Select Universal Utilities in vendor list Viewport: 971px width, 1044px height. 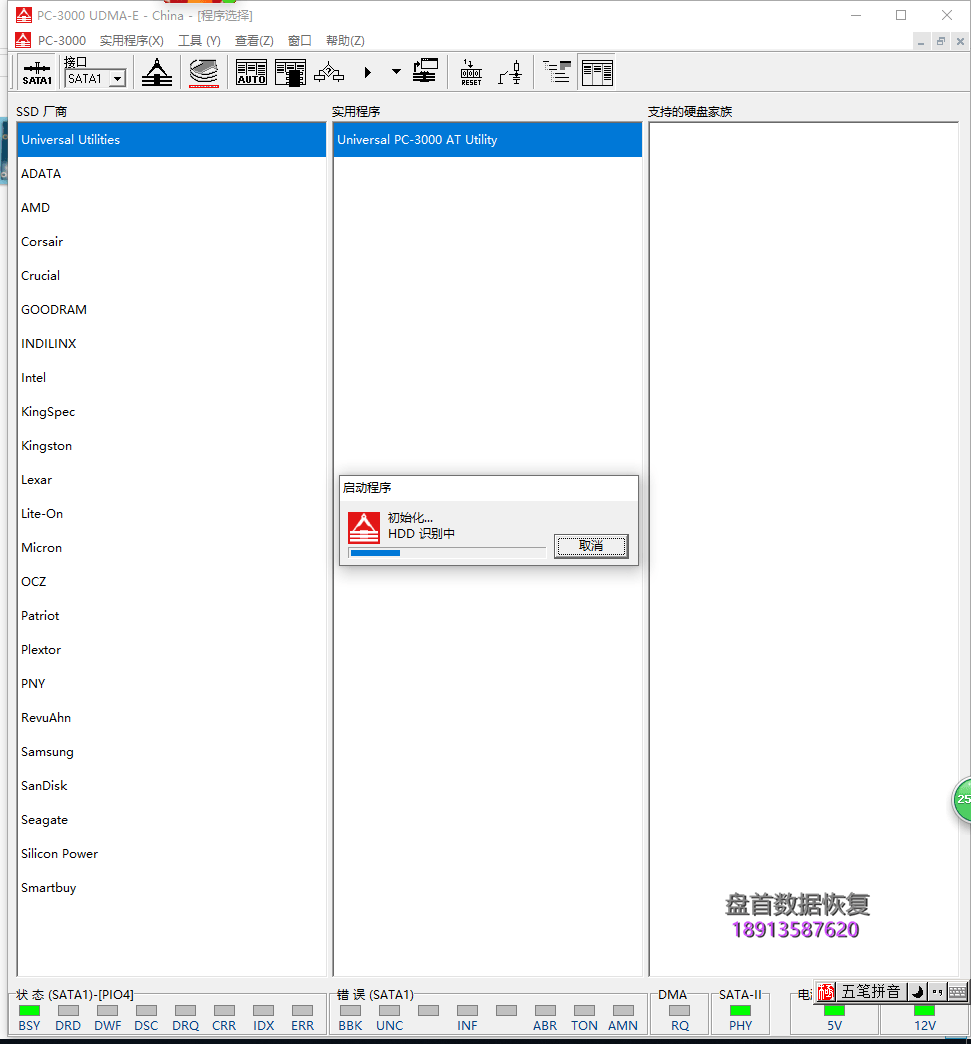172,140
